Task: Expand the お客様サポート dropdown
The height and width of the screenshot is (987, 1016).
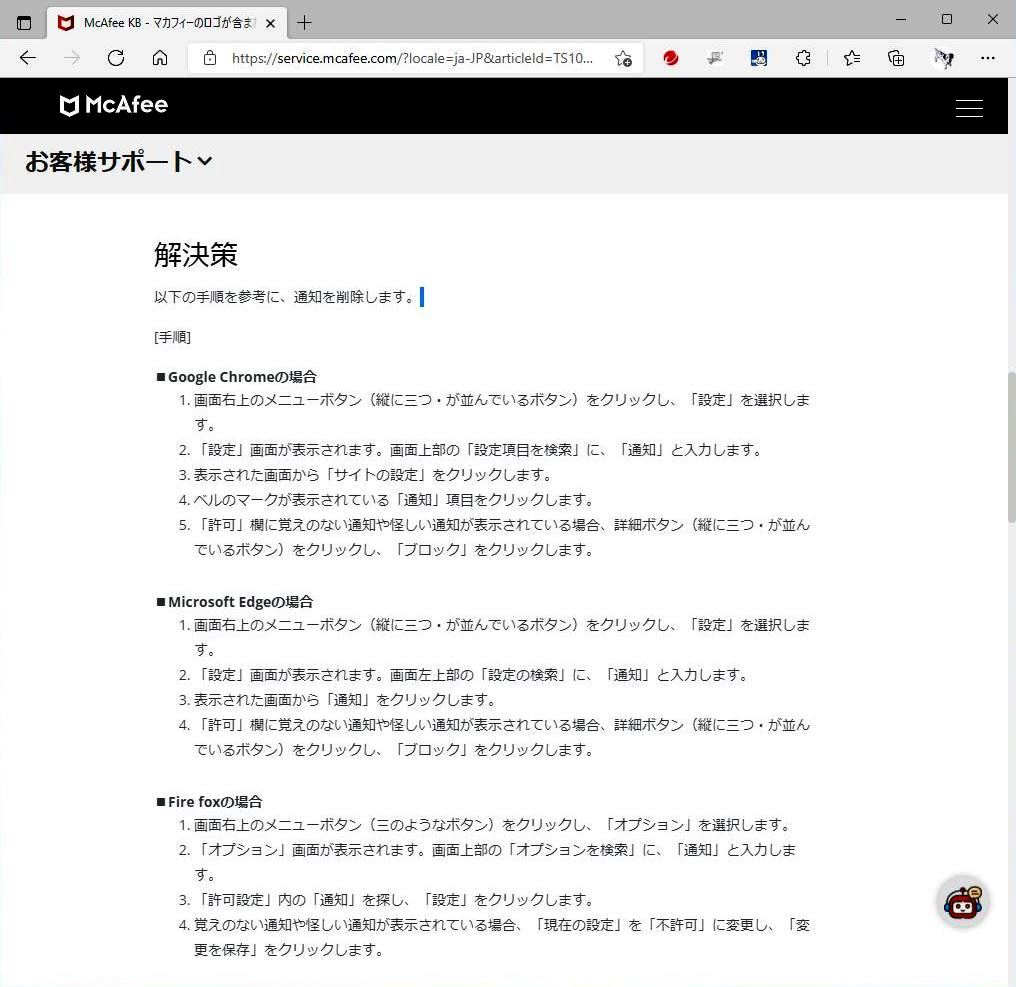Action: 119,161
